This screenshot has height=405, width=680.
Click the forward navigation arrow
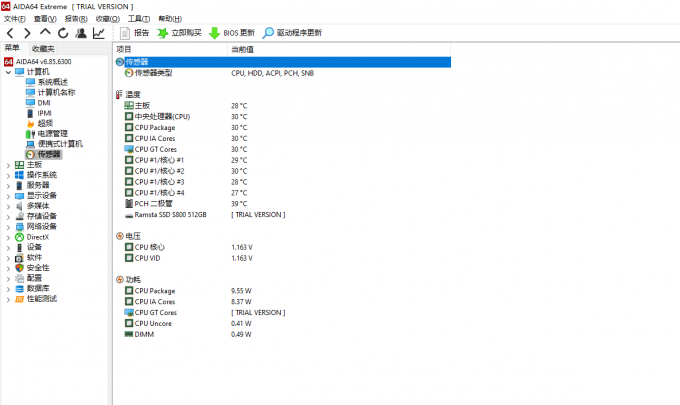pyautogui.click(x=28, y=33)
